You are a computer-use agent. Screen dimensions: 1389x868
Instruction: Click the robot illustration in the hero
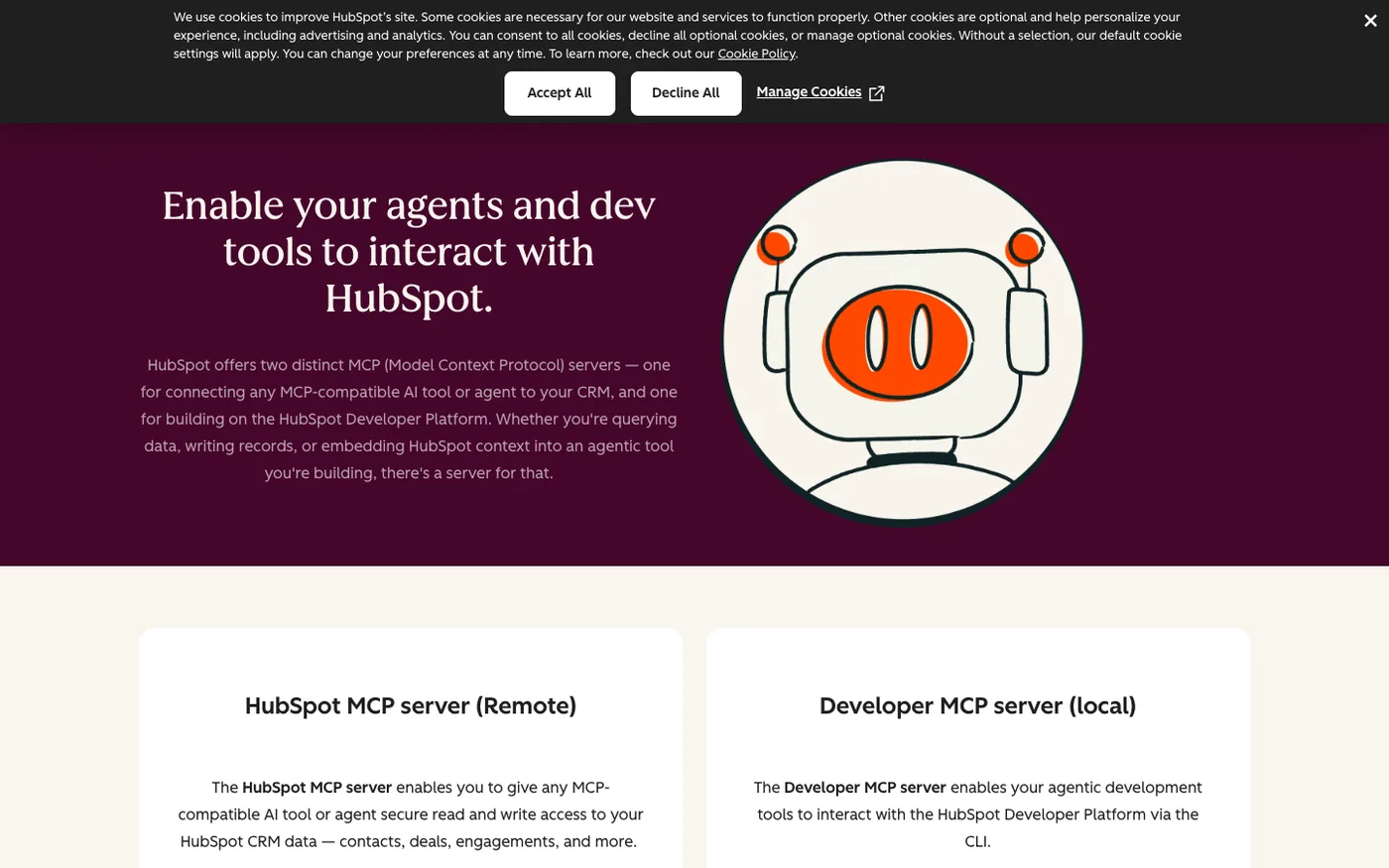903,341
